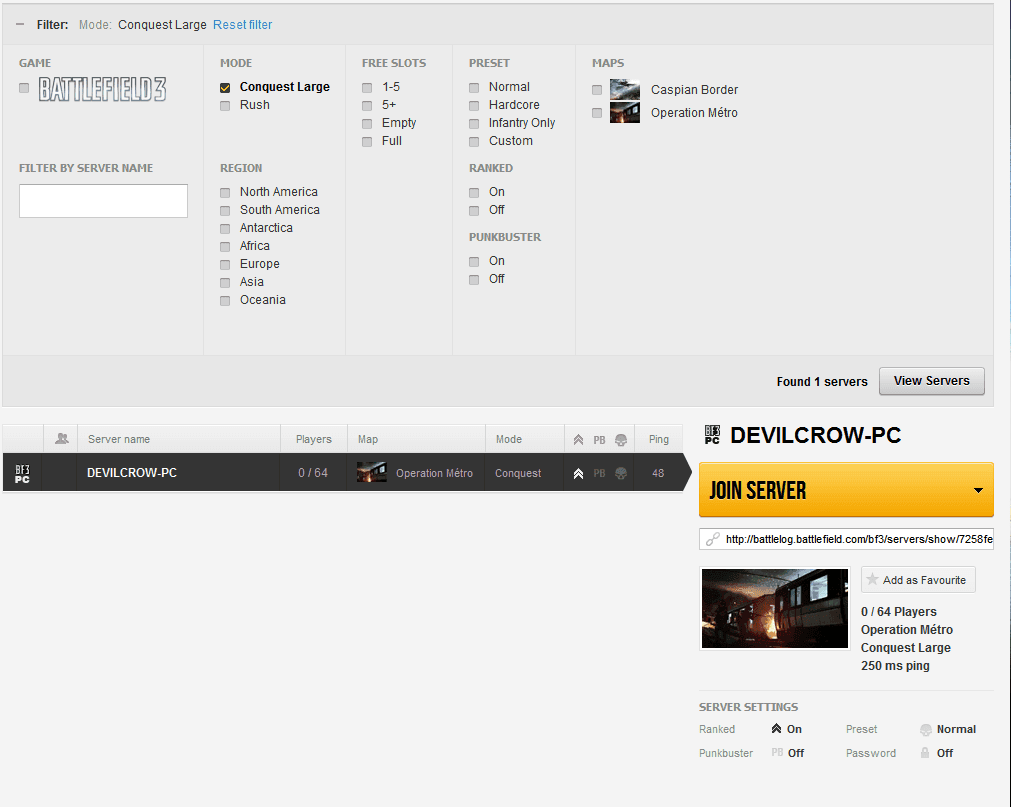Tick the Empty free slots checkbox
This screenshot has width=1011, height=807.
pos(367,124)
